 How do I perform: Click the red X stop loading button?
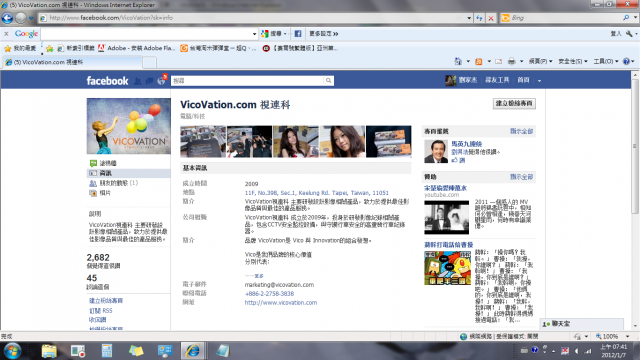(x=491, y=18)
